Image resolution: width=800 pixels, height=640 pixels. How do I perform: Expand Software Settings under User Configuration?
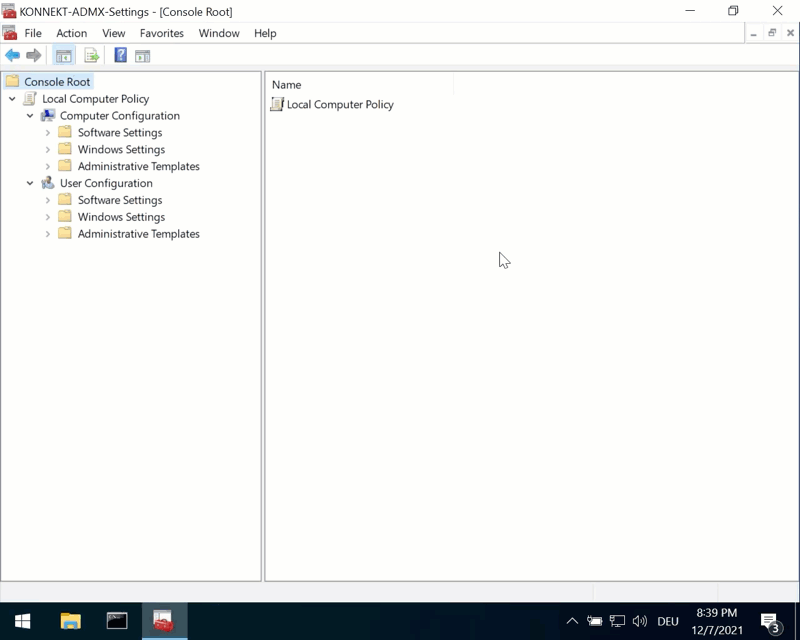[47, 200]
